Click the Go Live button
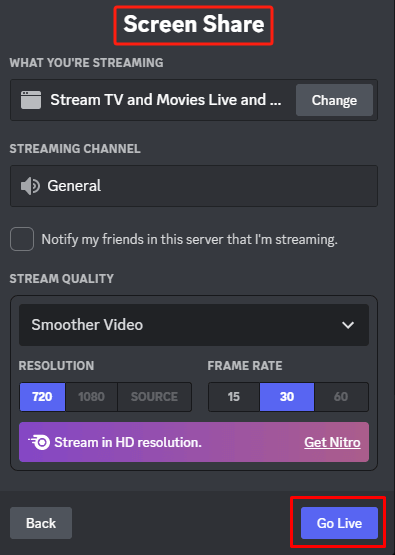The height and width of the screenshot is (555, 395). (339, 523)
